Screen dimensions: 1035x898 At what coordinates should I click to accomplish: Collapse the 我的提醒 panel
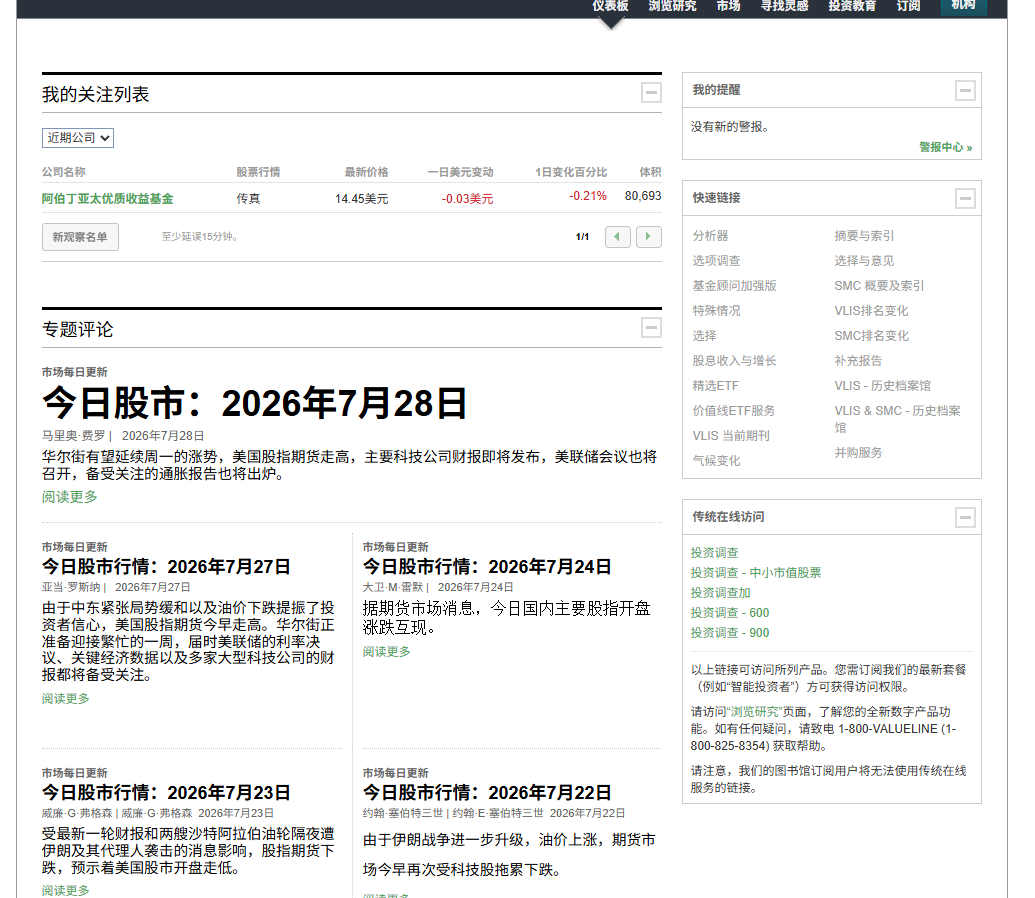click(965, 90)
